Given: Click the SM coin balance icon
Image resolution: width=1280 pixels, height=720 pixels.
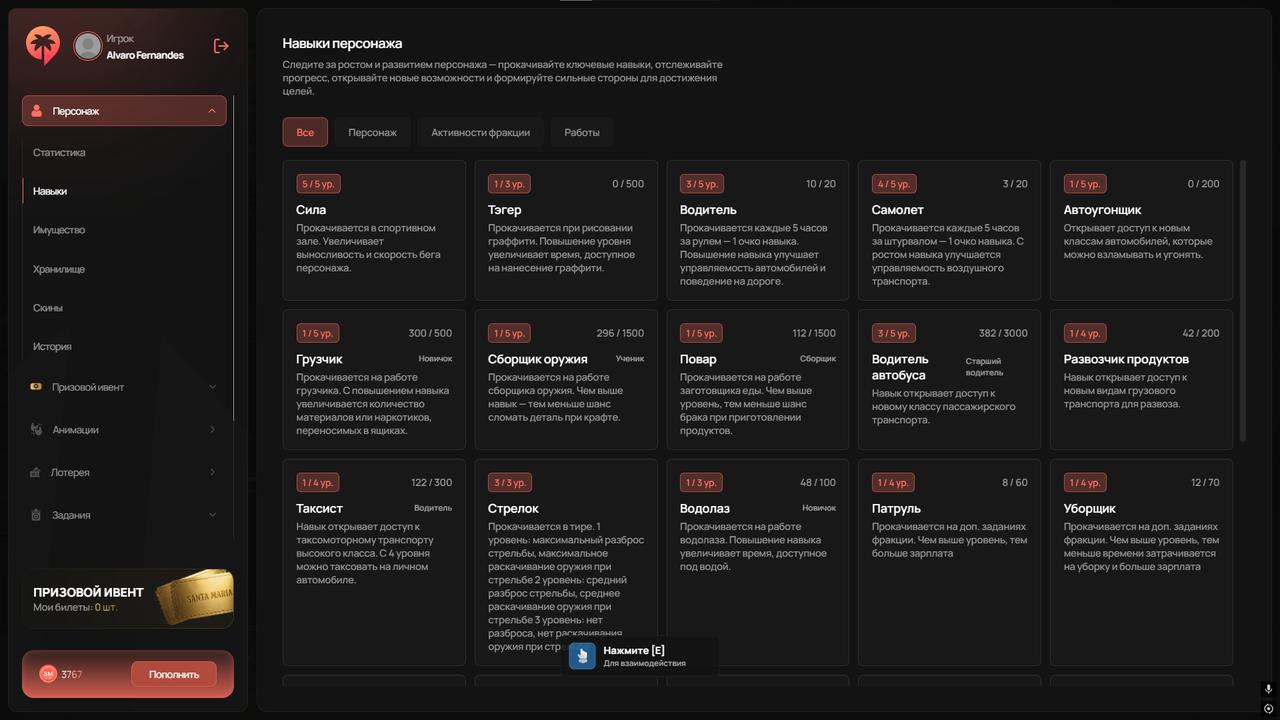Looking at the screenshot, I should pyautogui.click(x=47, y=674).
